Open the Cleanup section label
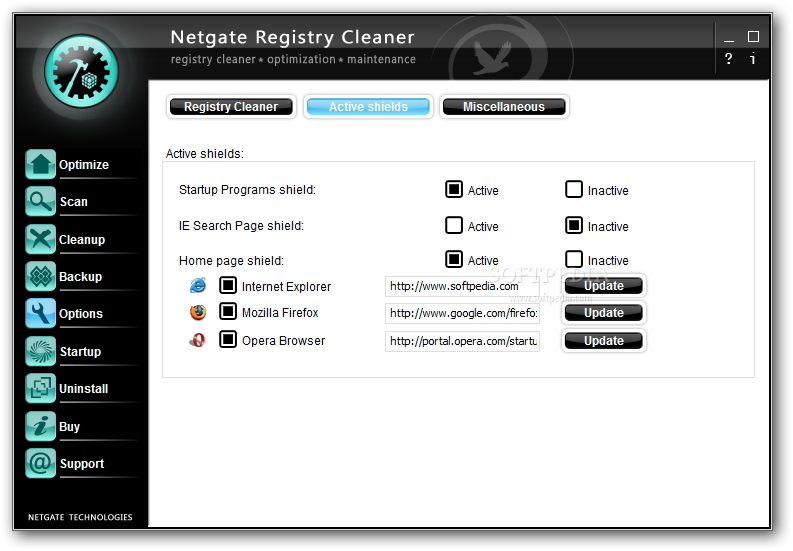This screenshot has height=551, width=793. click(82, 240)
